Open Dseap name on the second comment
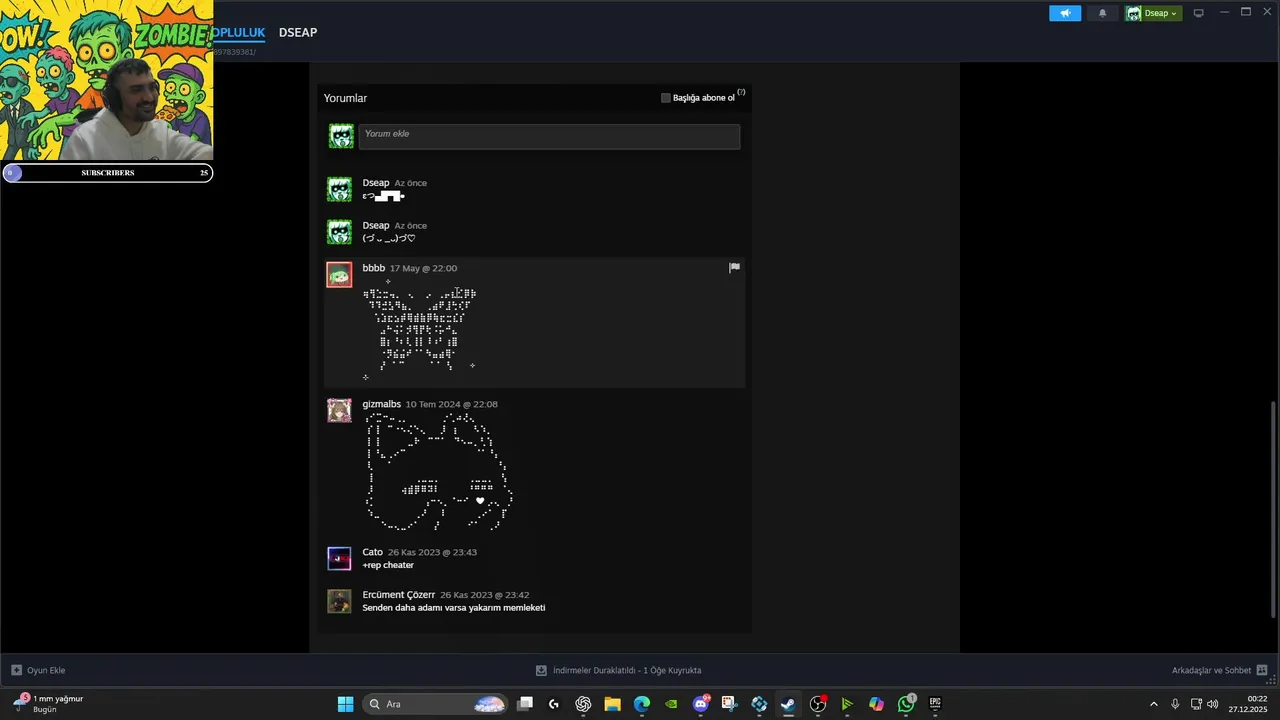The height and width of the screenshot is (720, 1280). coord(376,226)
